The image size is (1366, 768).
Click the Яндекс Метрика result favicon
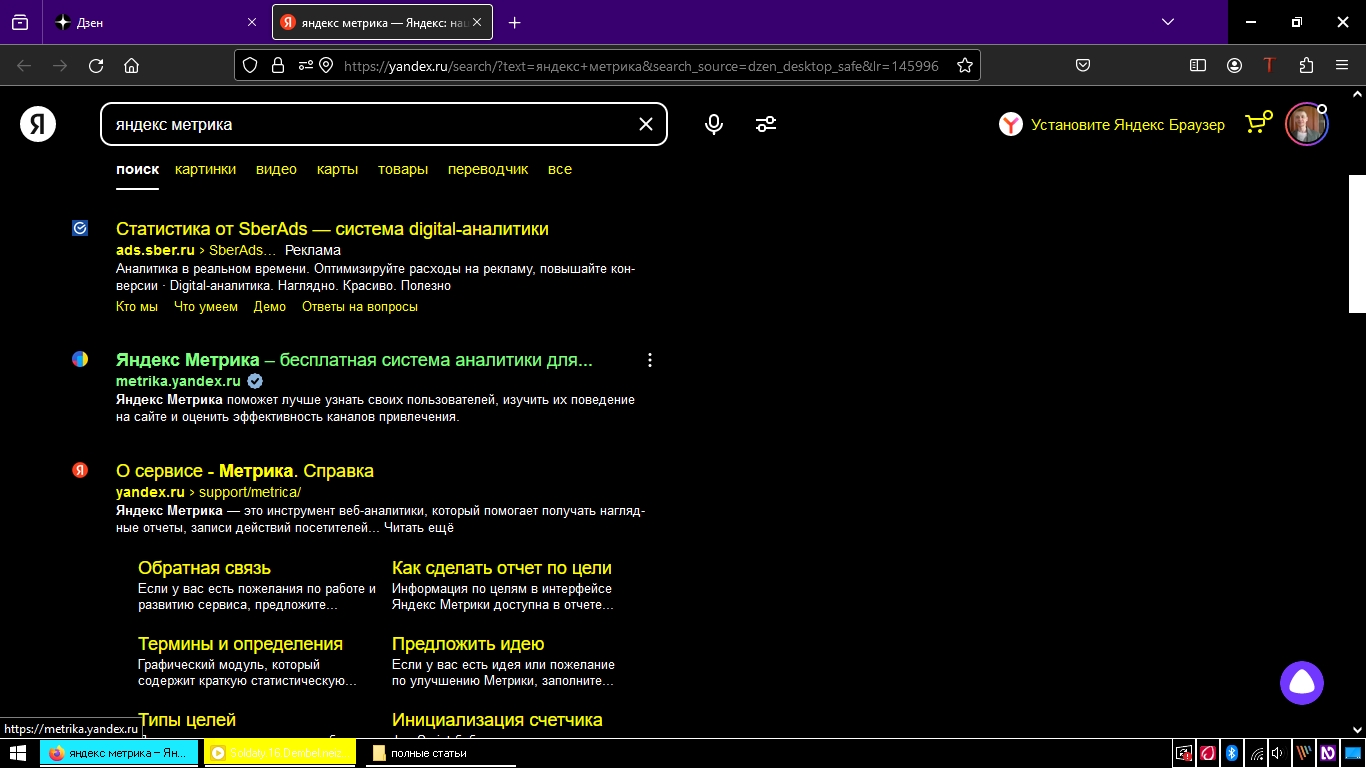80,359
